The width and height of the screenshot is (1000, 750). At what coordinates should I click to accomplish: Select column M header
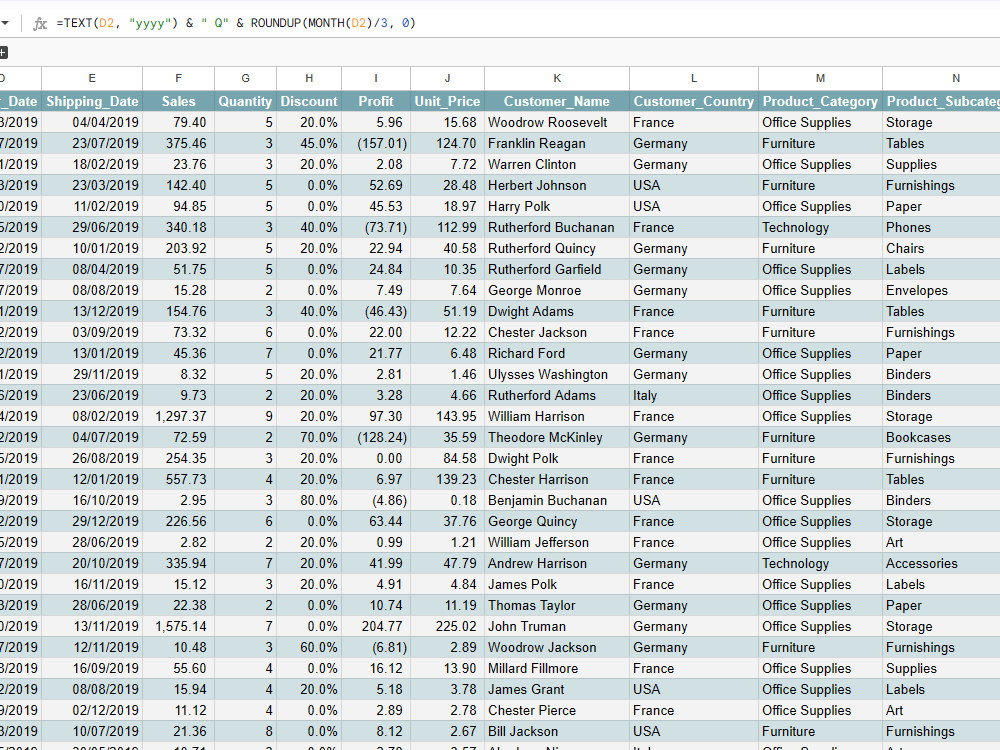[820, 78]
